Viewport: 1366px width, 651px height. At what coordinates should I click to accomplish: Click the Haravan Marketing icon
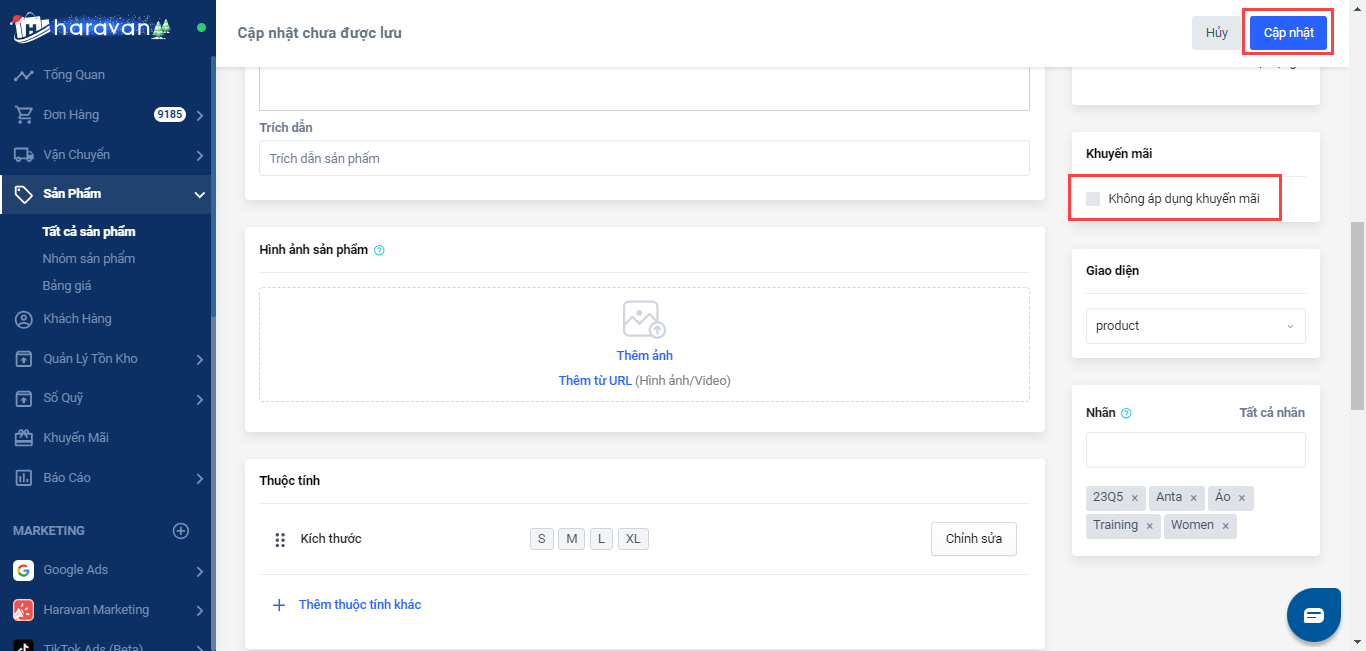(x=23, y=610)
